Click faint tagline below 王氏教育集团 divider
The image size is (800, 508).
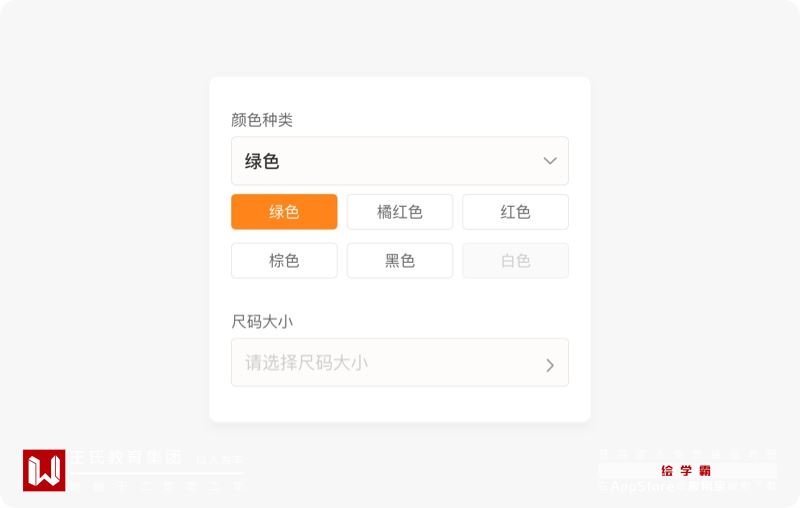155,486
